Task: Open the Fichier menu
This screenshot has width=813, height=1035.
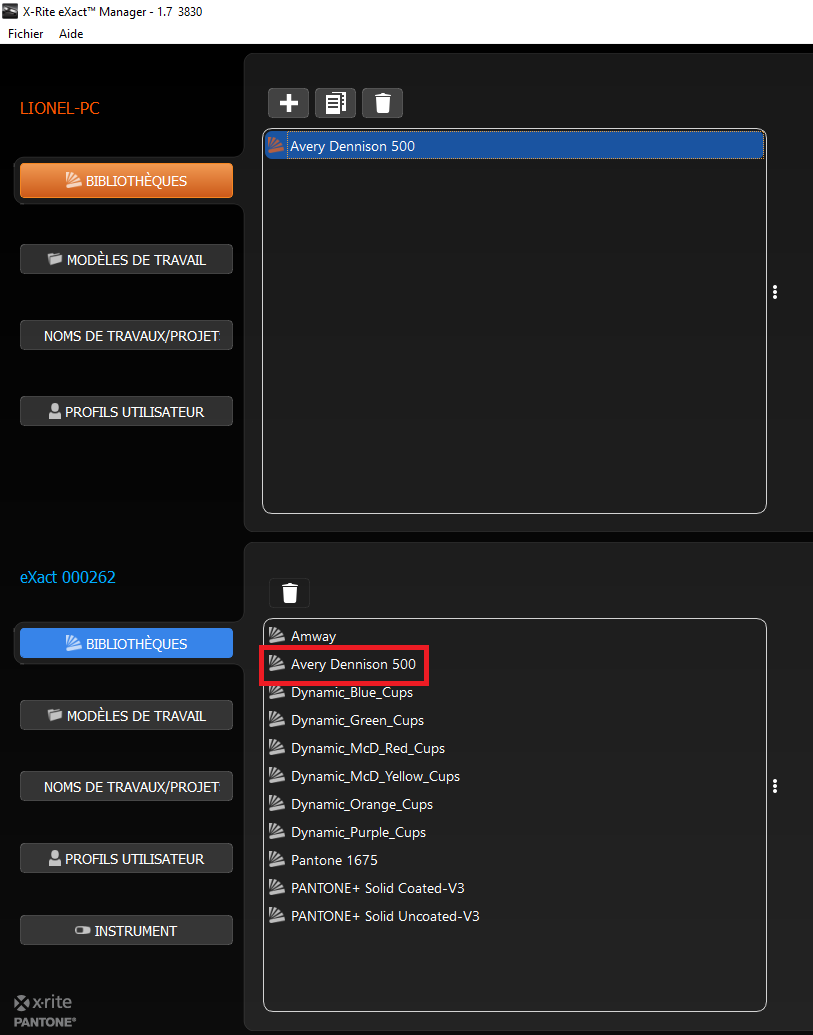Action: point(26,34)
